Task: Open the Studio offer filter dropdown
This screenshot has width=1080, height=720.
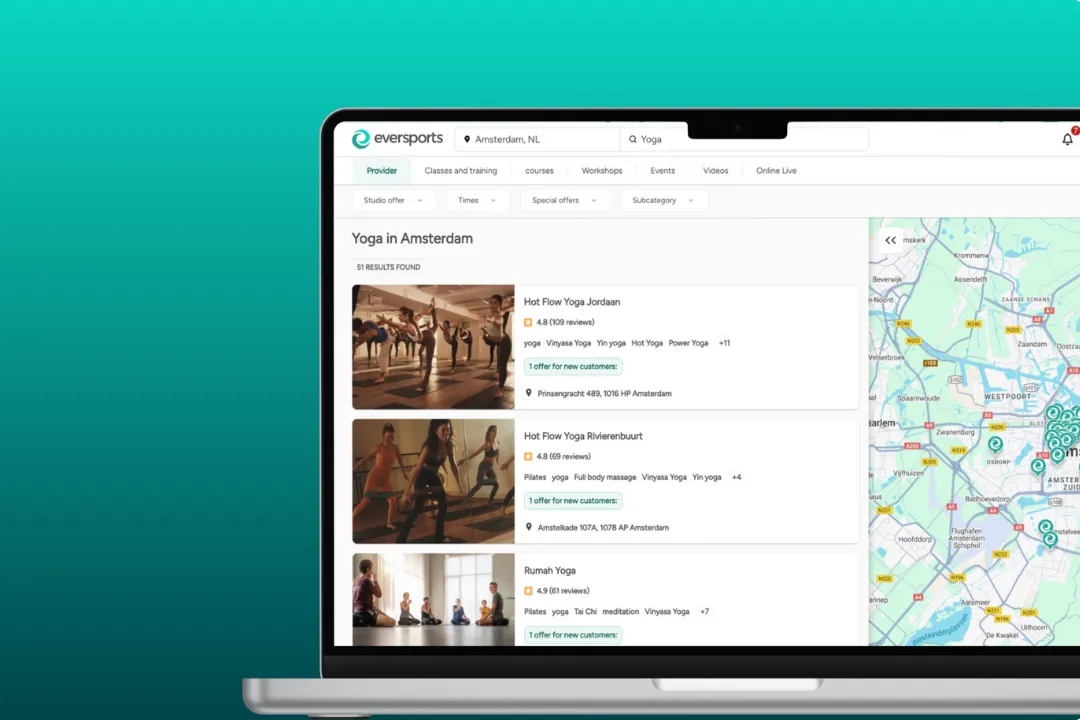Action: (x=393, y=200)
